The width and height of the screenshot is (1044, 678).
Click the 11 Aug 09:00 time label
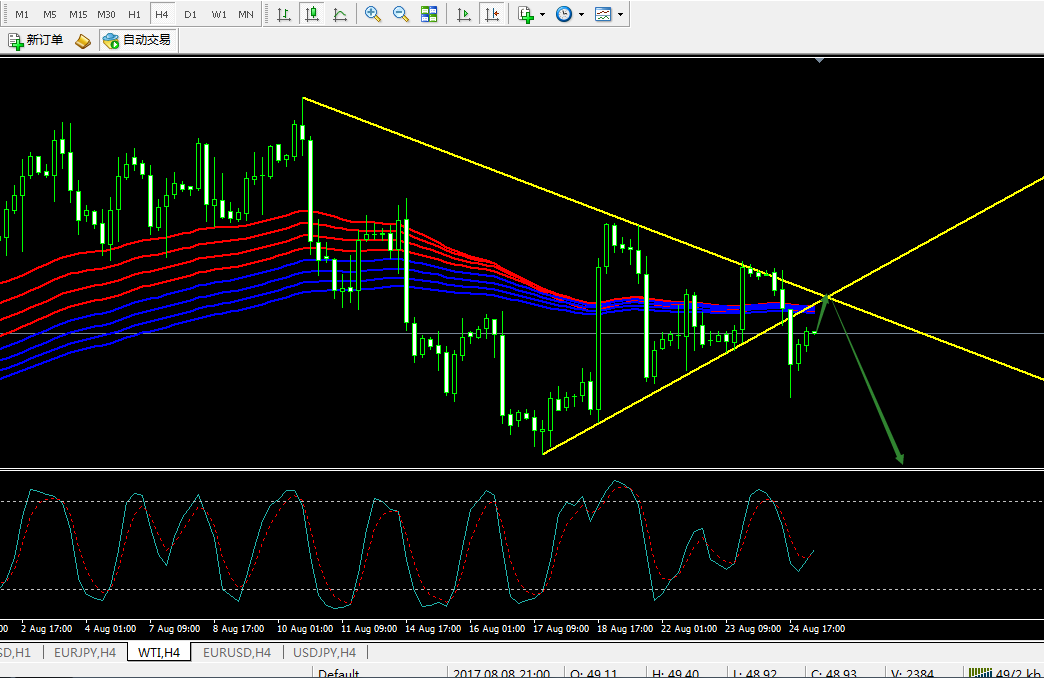pyautogui.click(x=369, y=629)
